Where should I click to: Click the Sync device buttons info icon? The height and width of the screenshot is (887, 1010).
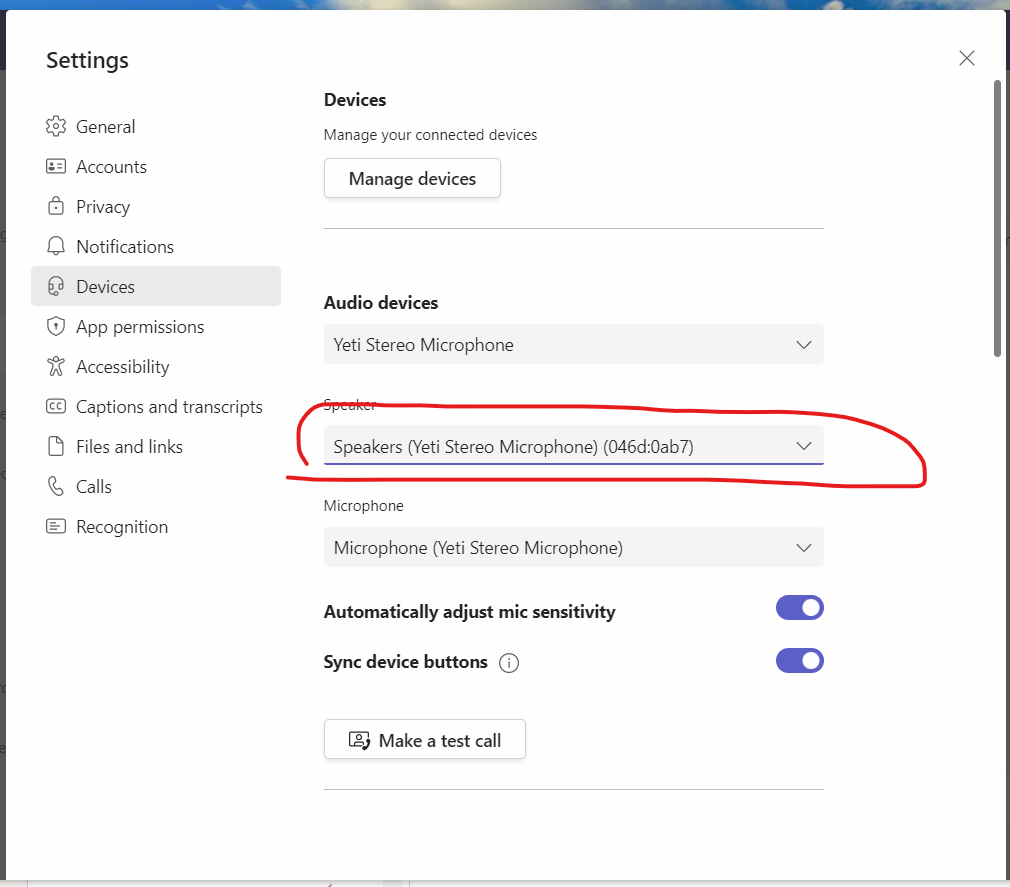509,663
